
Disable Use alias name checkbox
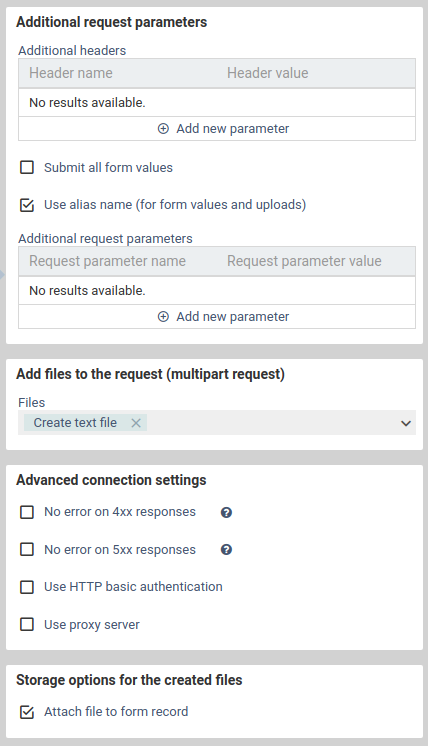[27, 205]
